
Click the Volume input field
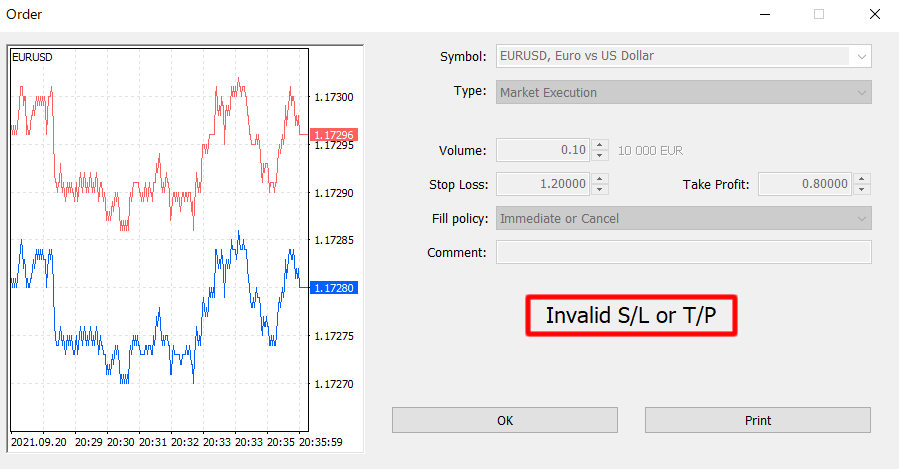[x=543, y=151]
